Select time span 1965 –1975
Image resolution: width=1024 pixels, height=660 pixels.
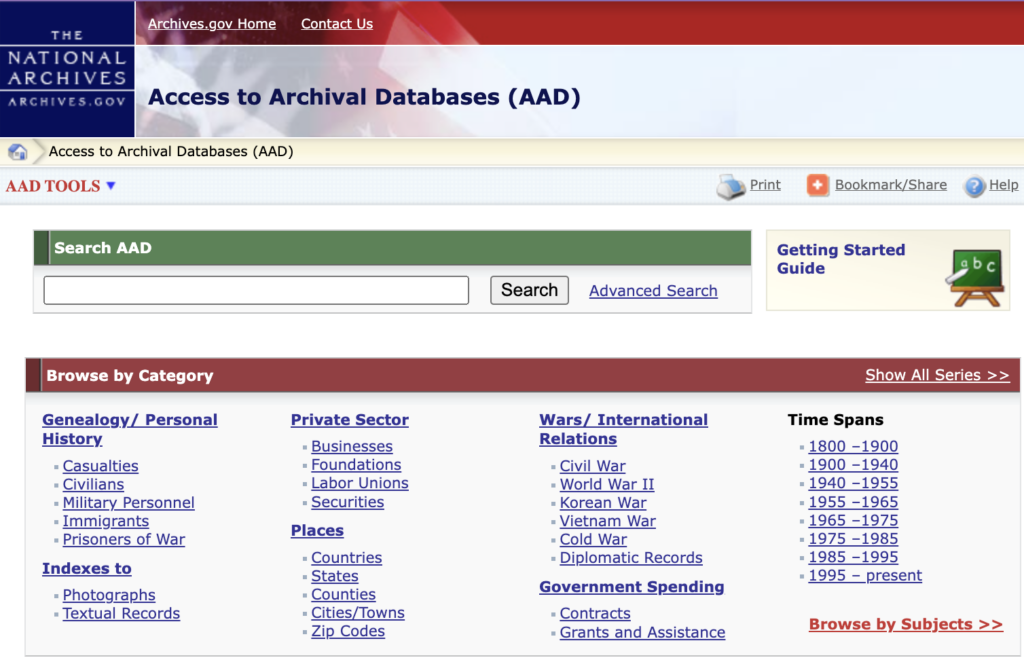(x=854, y=520)
